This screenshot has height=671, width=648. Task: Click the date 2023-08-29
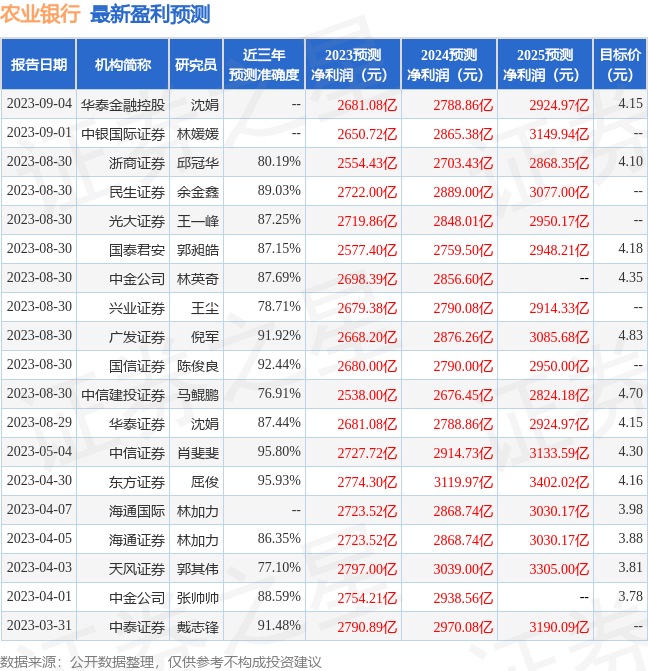(39, 423)
